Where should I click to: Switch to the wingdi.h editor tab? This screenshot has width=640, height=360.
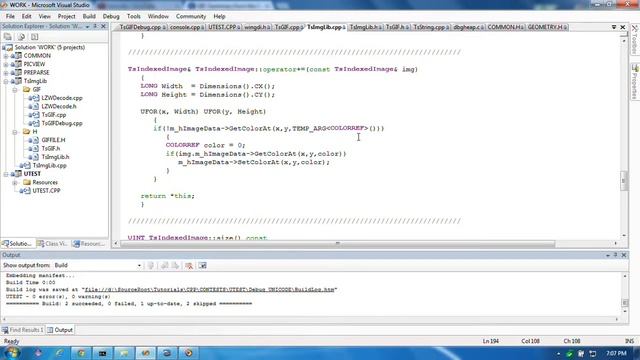coord(257,27)
